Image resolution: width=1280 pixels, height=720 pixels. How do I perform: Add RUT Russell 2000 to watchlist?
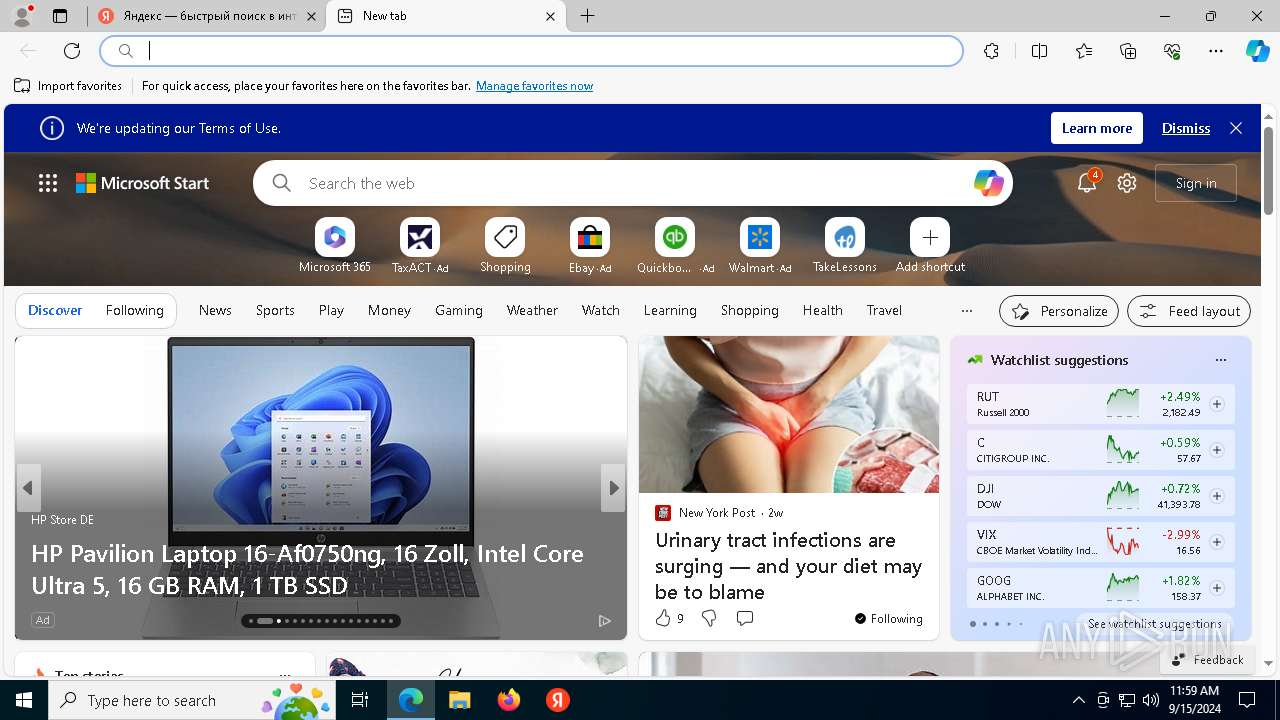tap(1217, 404)
